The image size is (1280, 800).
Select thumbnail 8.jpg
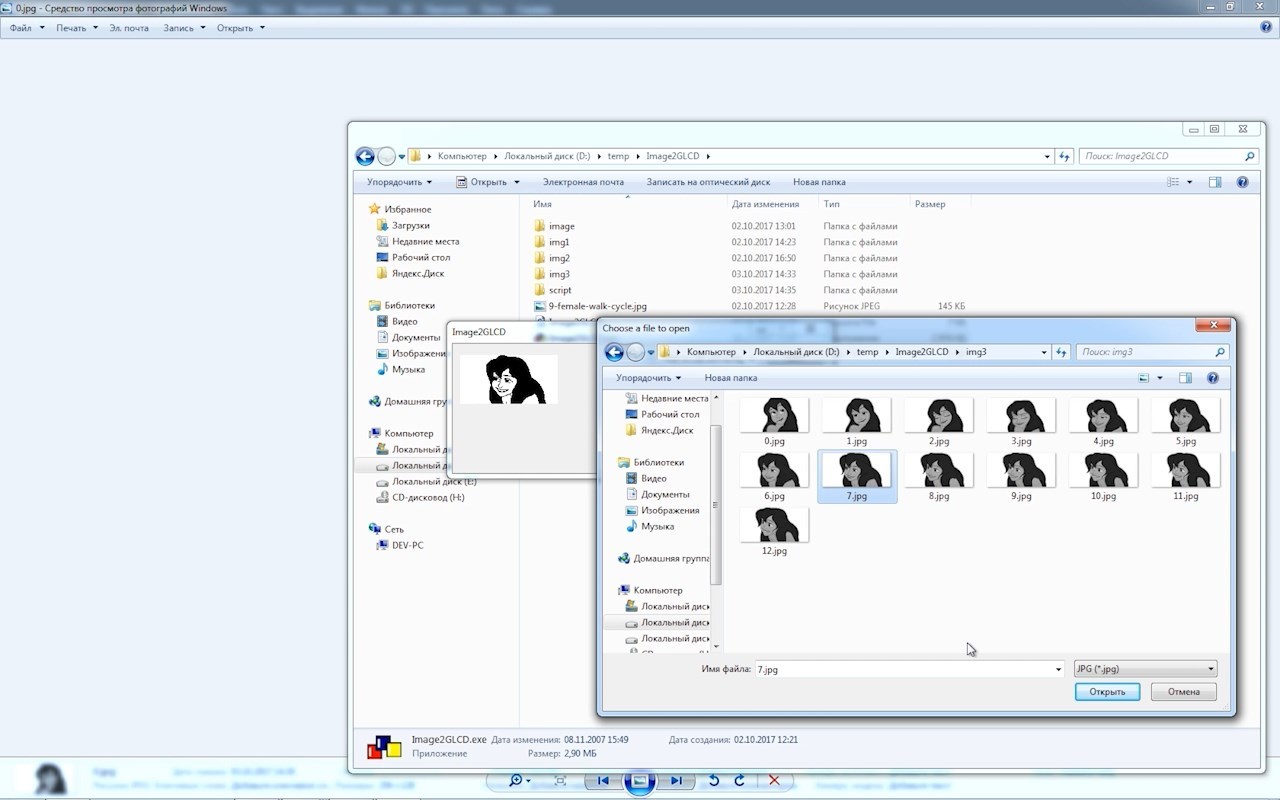pyautogui.click(x=938, y=476)
